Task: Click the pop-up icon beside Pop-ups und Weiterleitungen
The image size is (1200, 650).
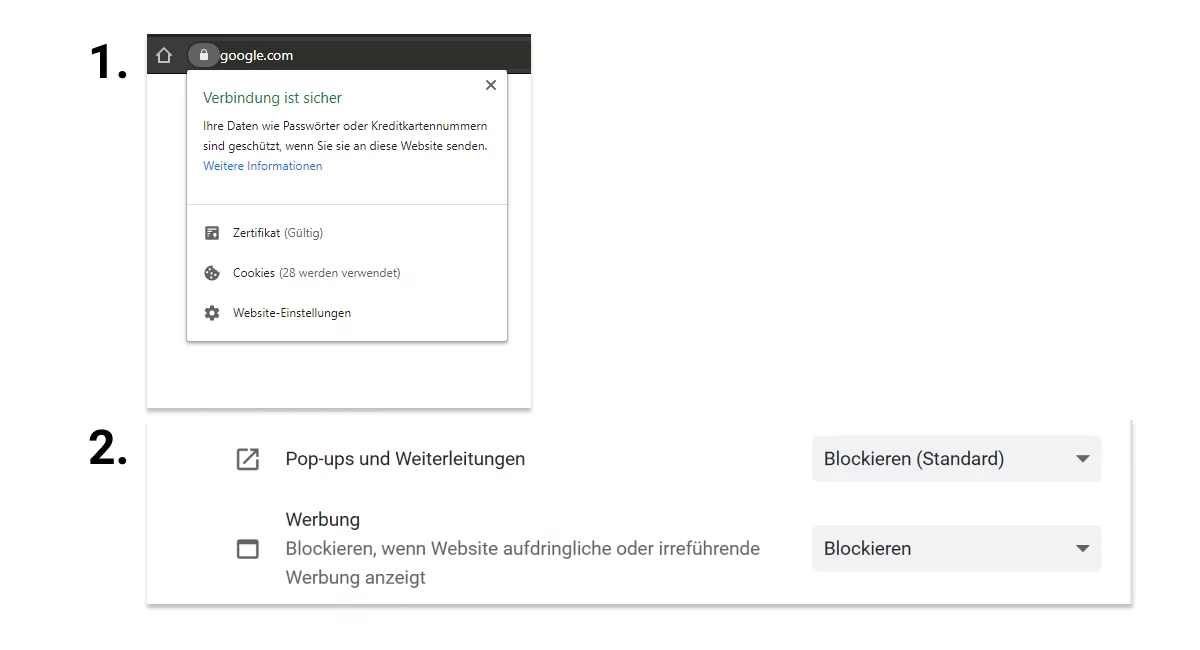Action: (x=247, y=459)
